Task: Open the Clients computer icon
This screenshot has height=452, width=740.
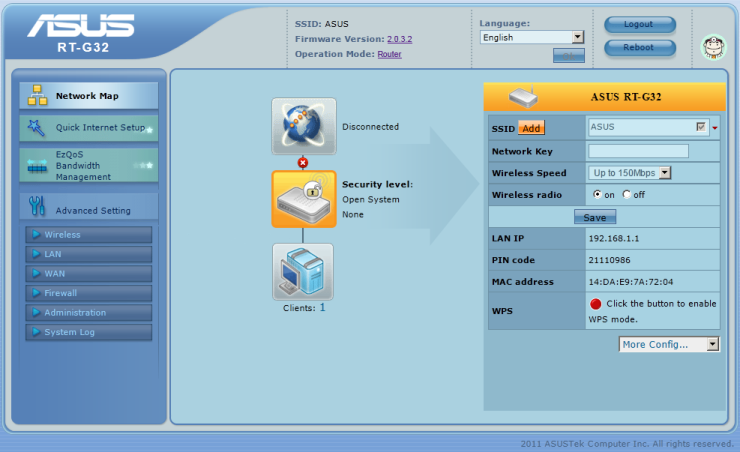Action: point(303,272)
